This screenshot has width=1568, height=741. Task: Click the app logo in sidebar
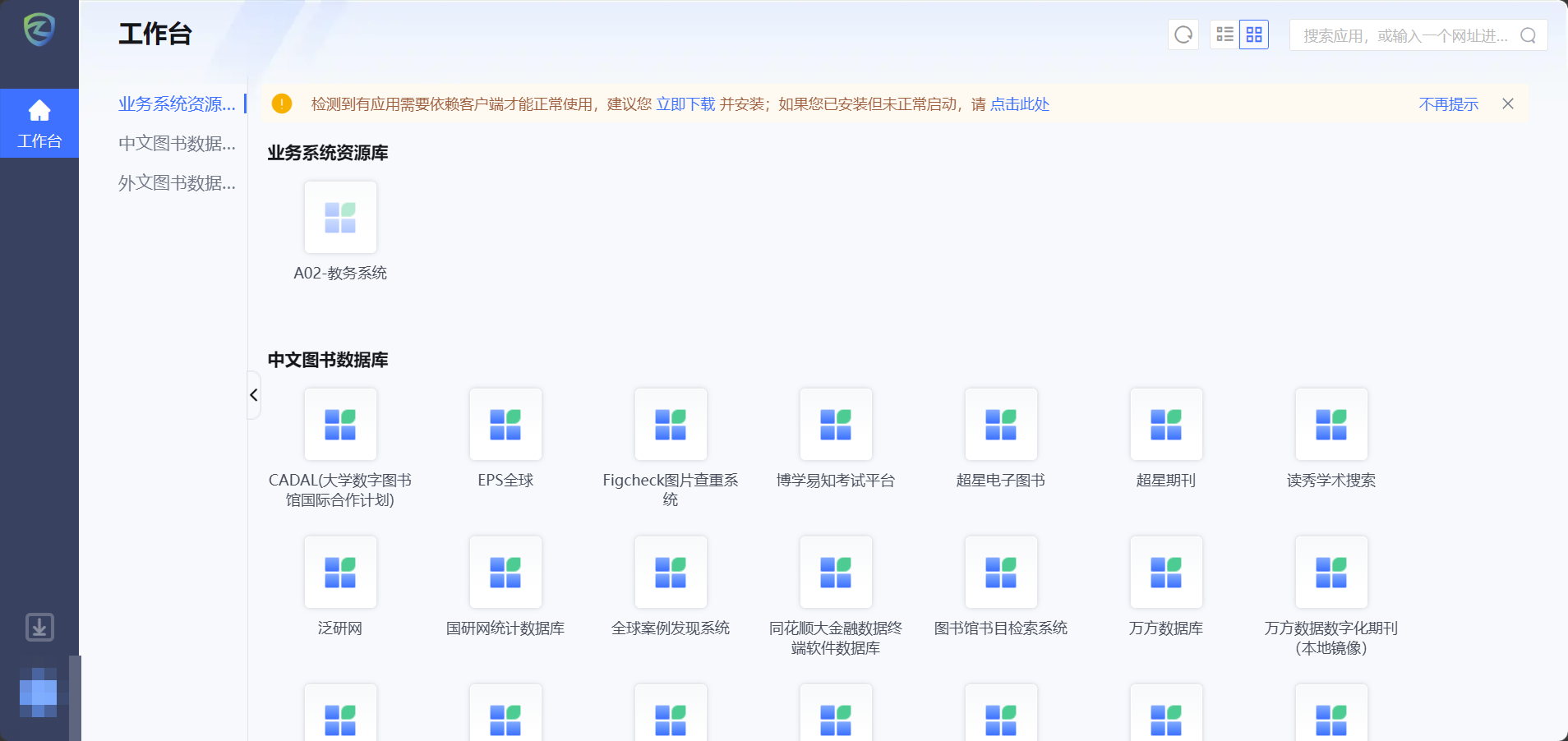[39, 30]
